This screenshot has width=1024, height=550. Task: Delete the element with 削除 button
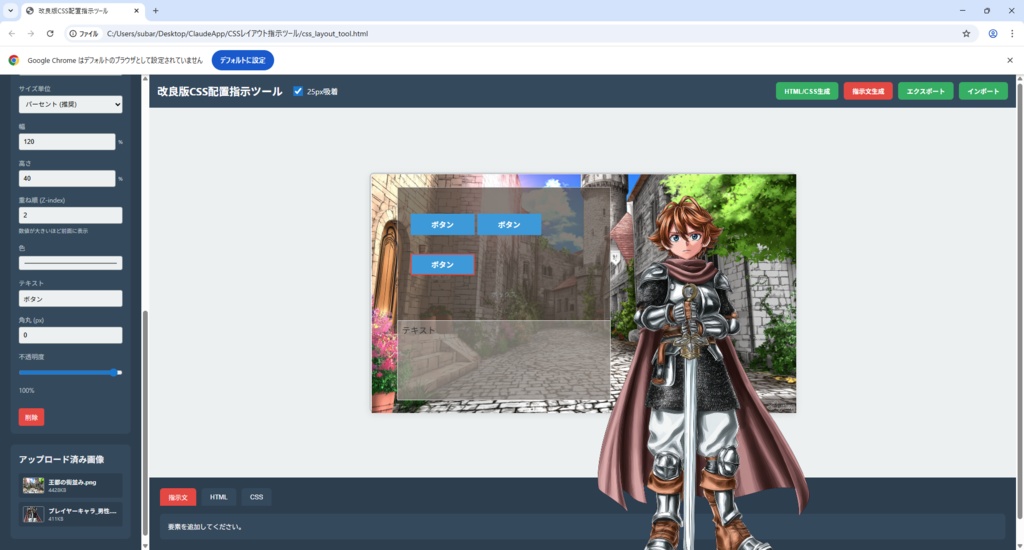pos(31,417)
